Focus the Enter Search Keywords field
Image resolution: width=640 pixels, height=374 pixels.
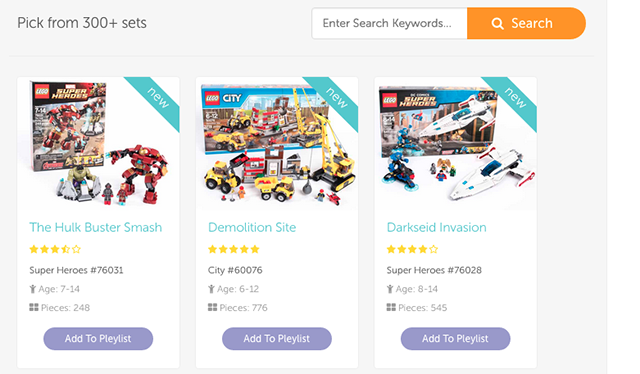[x=389, y=23]
